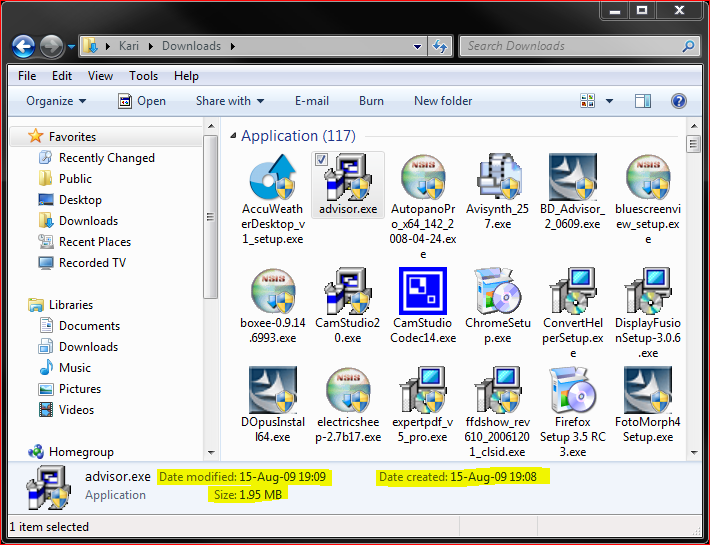Click the E-mail toolbar button
This screenshot has height=545, width=710.
coord(312,101)
